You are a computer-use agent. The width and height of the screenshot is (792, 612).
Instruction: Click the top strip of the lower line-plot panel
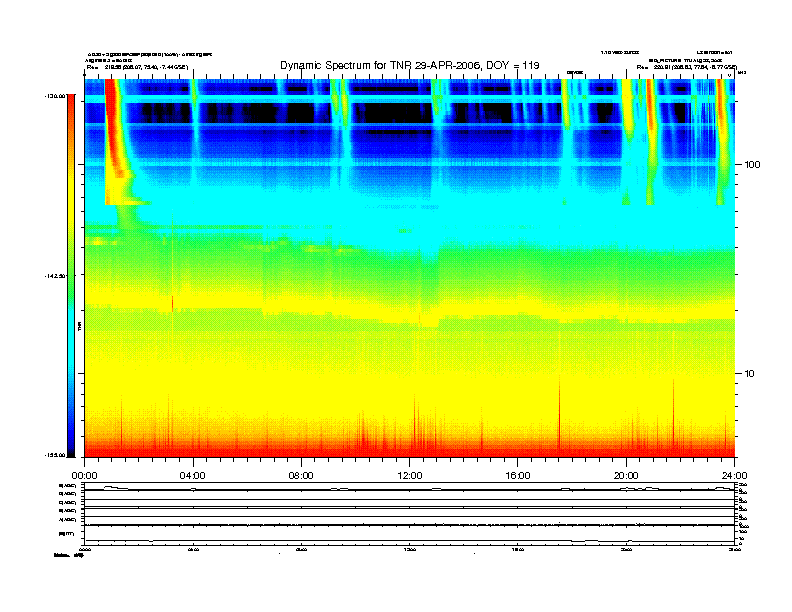[410, 486]
